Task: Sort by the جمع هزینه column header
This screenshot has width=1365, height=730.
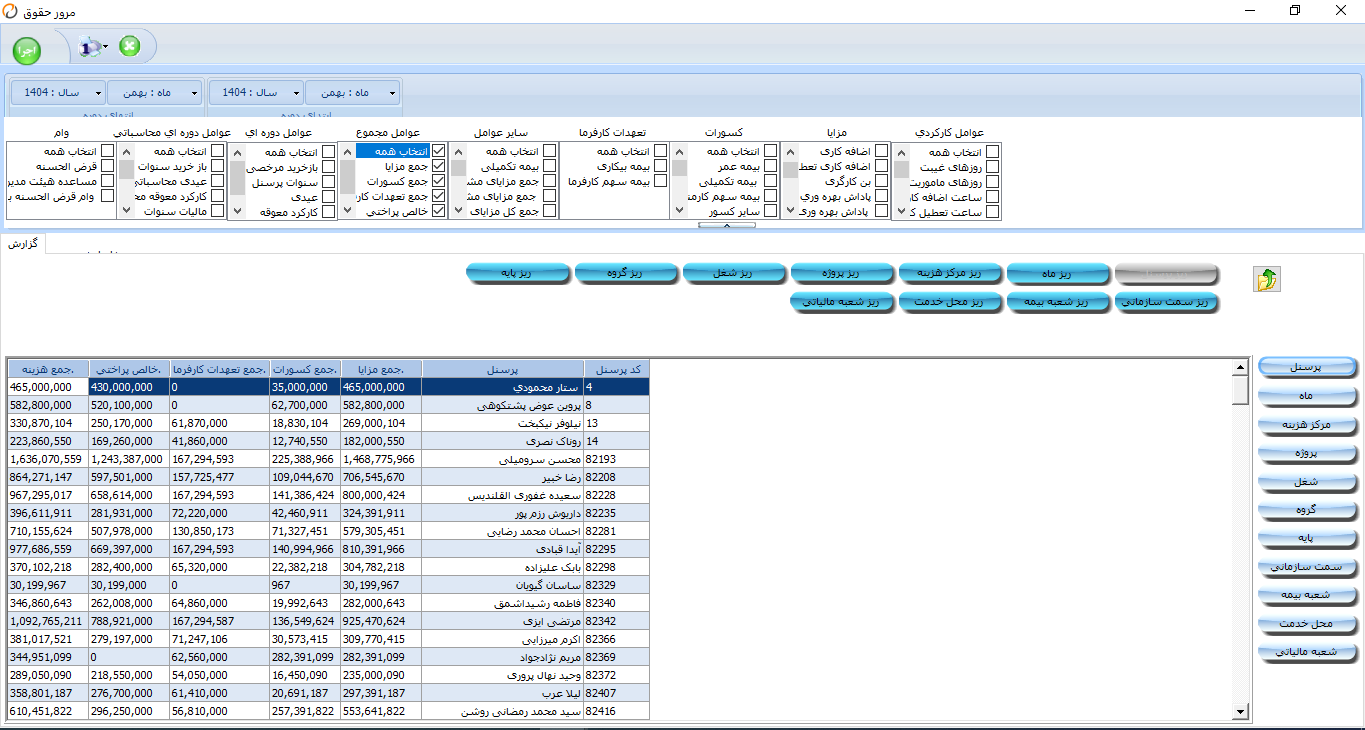Action: tap(48, 368)
